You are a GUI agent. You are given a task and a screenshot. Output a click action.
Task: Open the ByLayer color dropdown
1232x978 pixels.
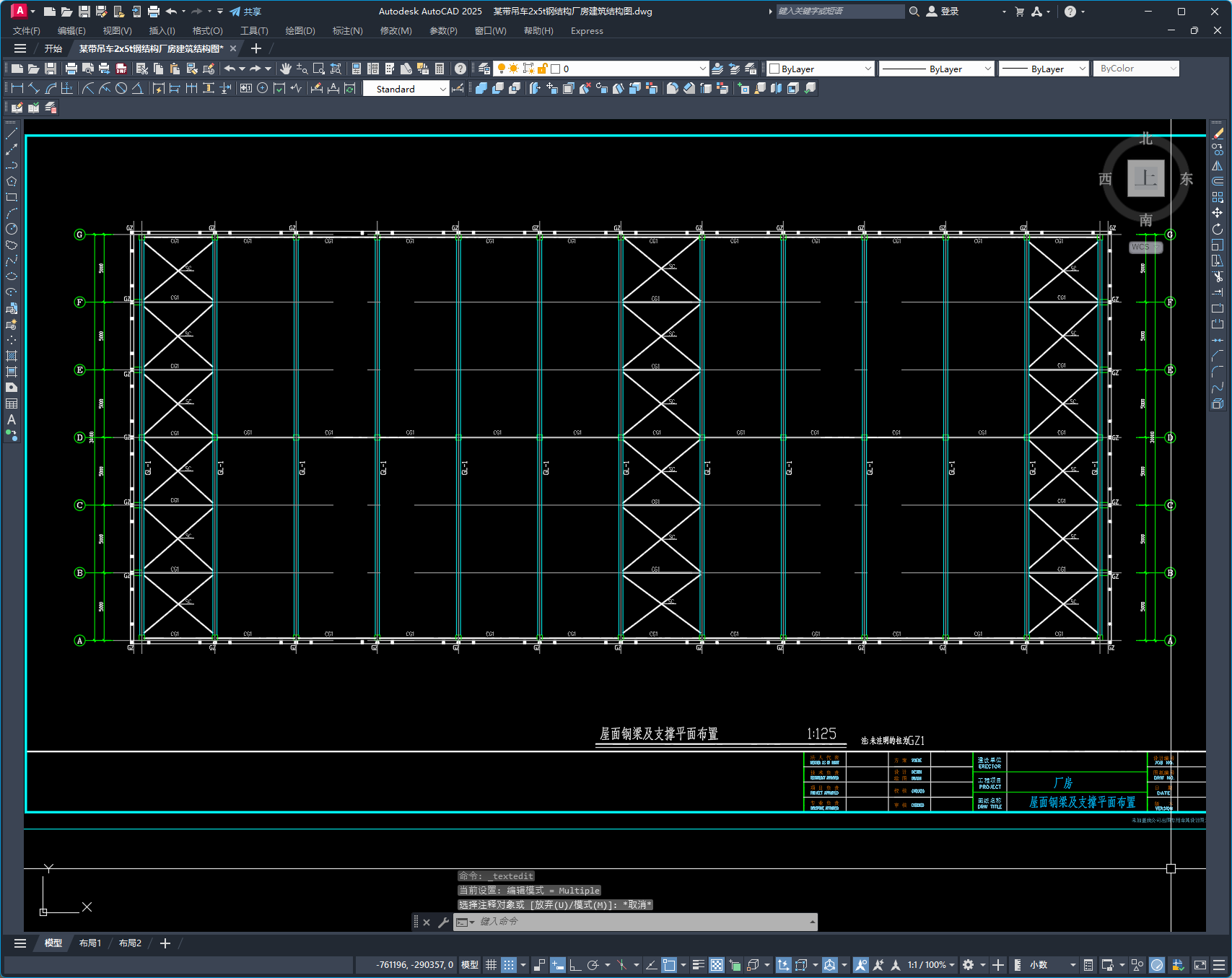(868, 69)
